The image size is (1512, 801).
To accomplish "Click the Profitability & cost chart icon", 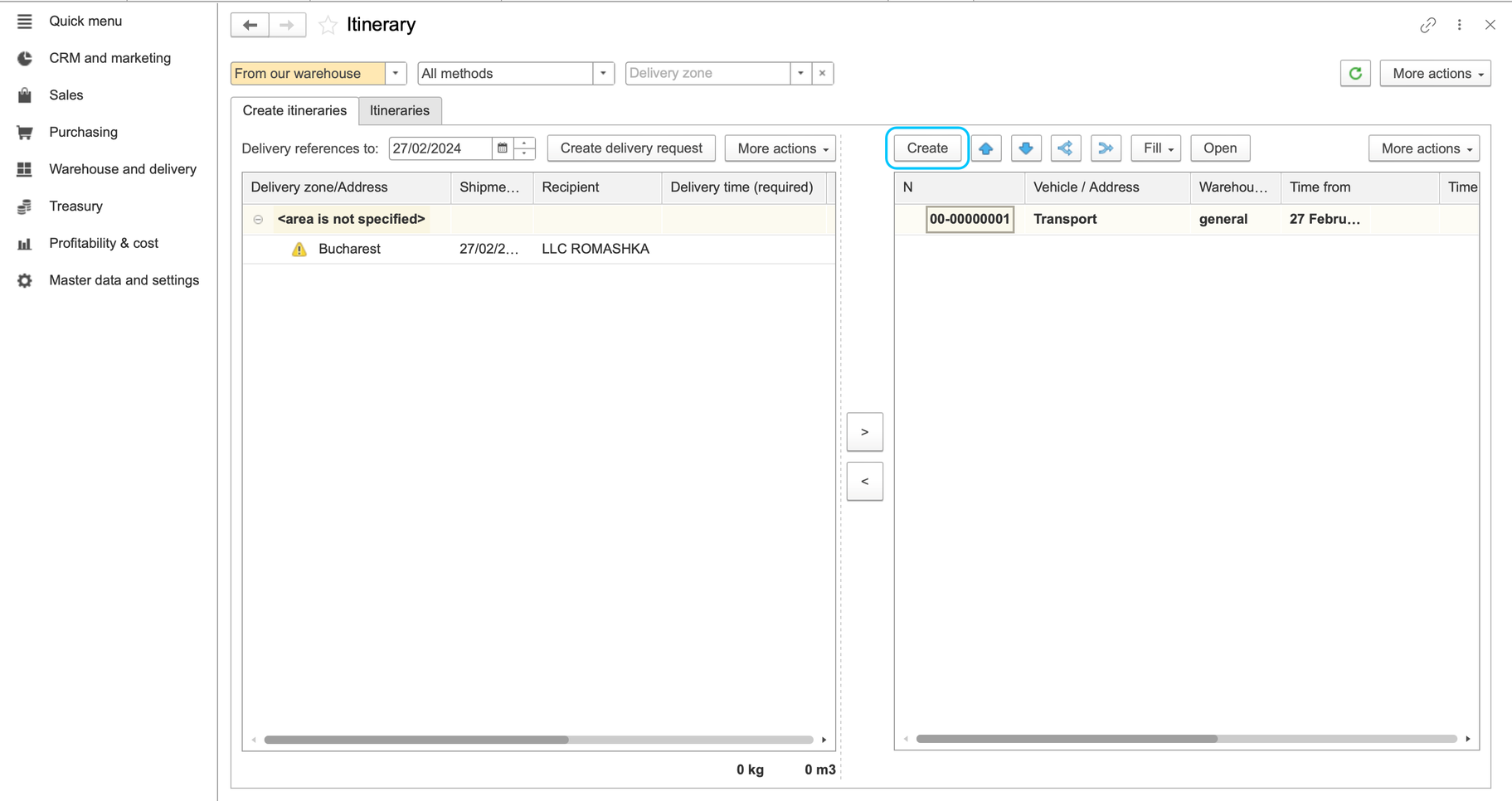I will tap(25, 244).
